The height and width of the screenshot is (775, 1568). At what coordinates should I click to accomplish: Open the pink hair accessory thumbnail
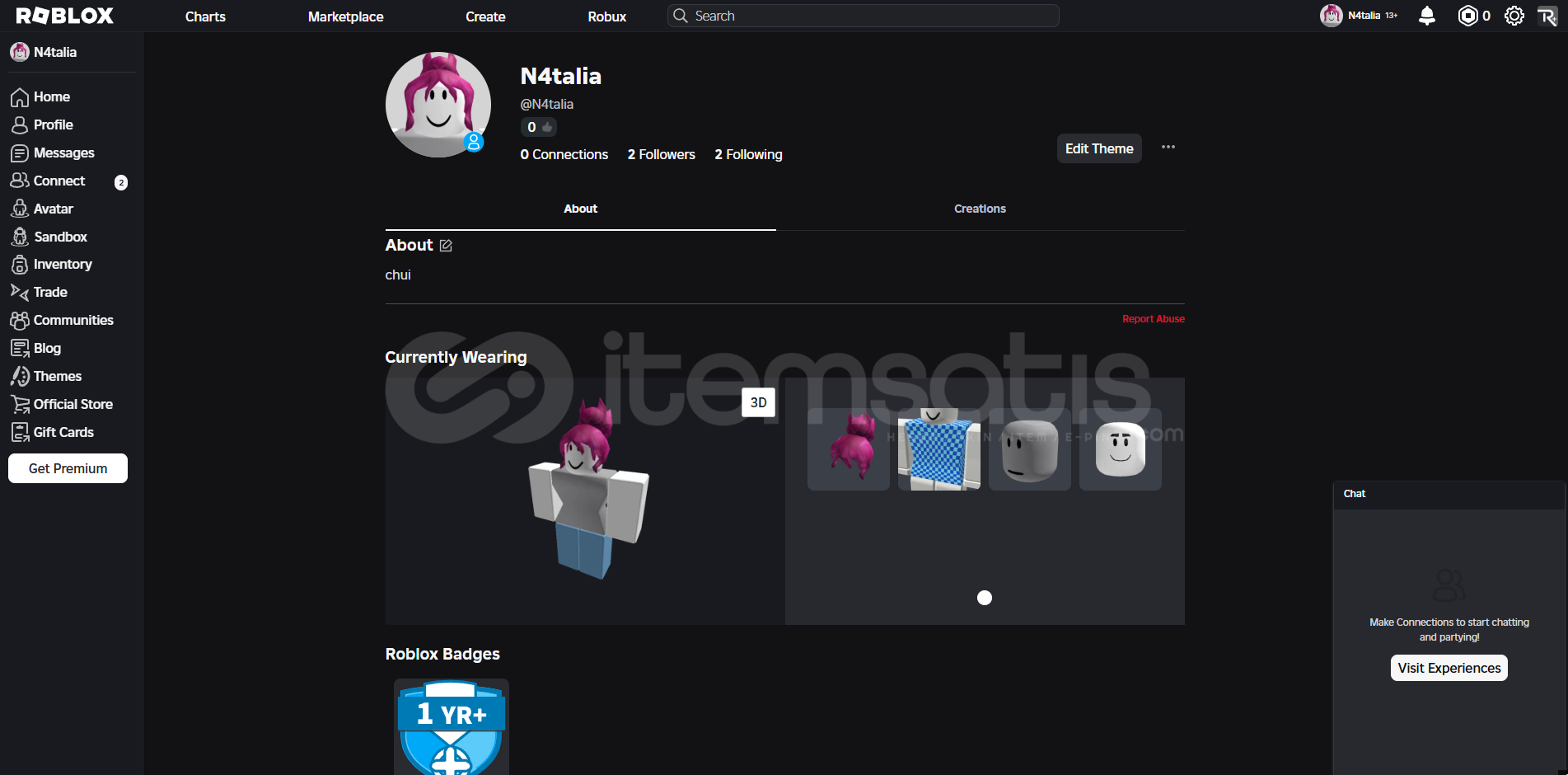(x=849, y=449)
